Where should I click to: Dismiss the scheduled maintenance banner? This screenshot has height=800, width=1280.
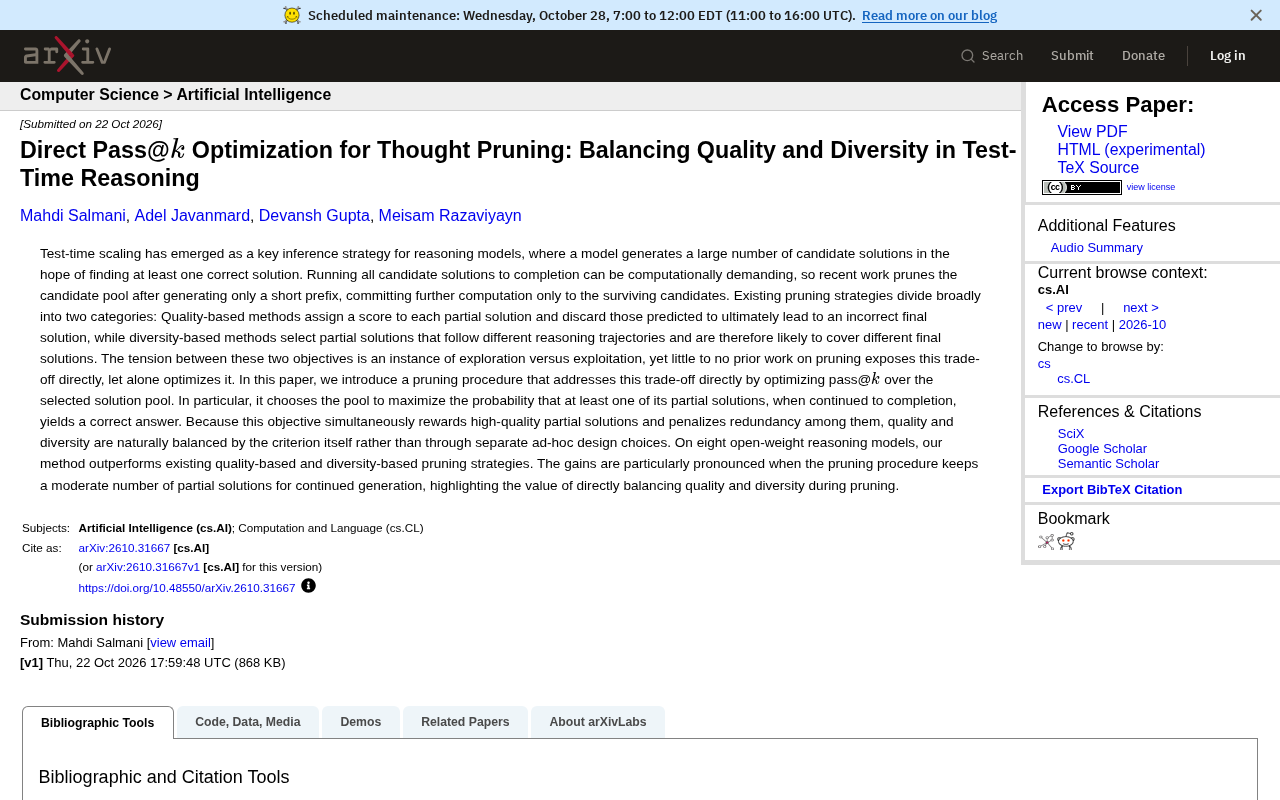click(x=1256, y=15)
